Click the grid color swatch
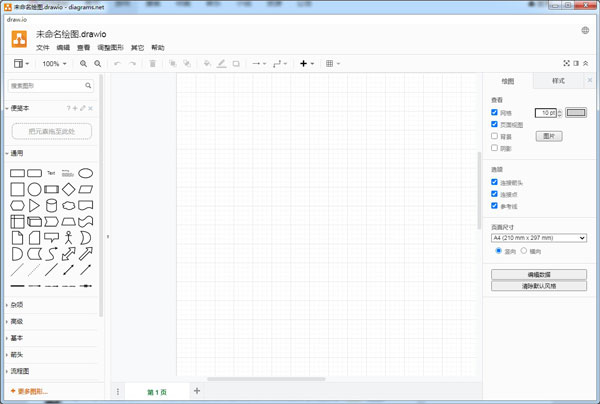The width and height of the screenshot is (600, 404). 576,112
